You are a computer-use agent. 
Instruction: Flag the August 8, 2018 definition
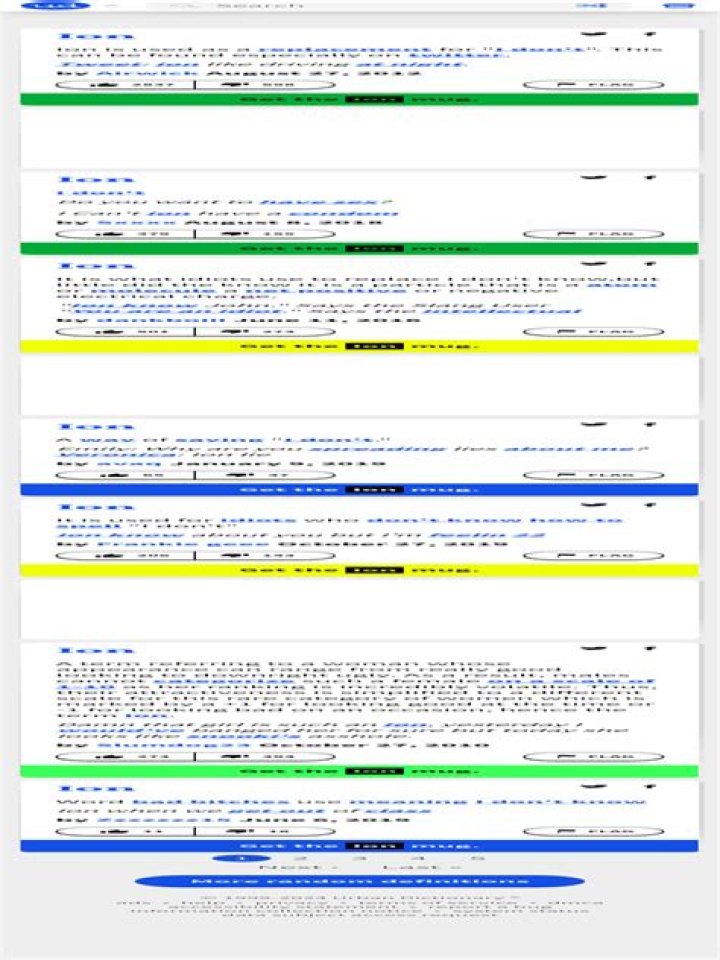(x=593, y=234)
